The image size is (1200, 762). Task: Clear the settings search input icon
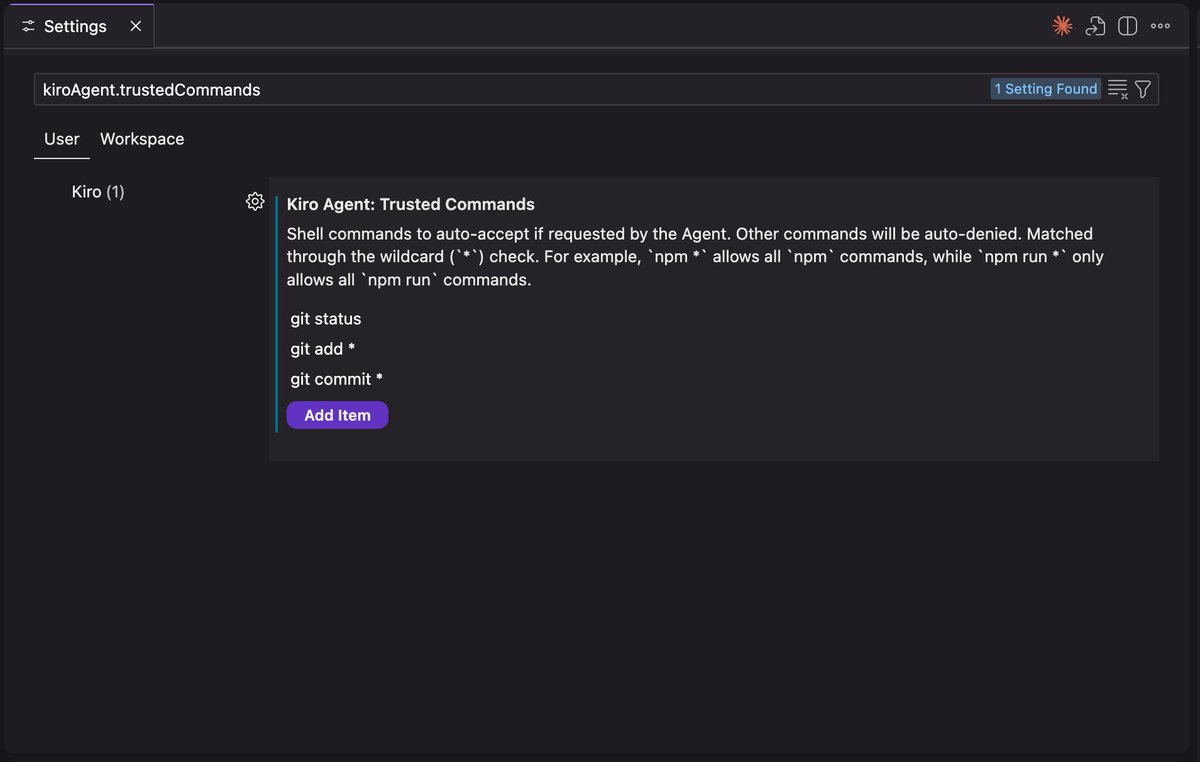(x=1118, y=89)
